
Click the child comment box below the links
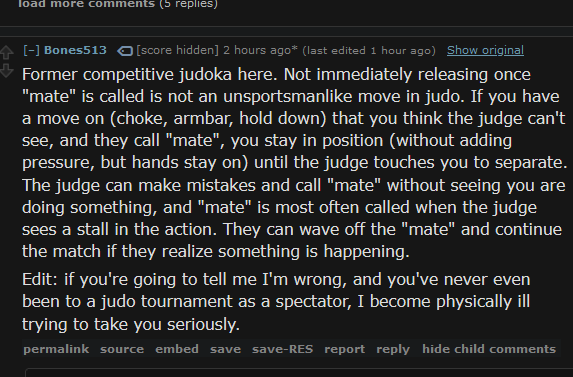(x=299, y=373)
